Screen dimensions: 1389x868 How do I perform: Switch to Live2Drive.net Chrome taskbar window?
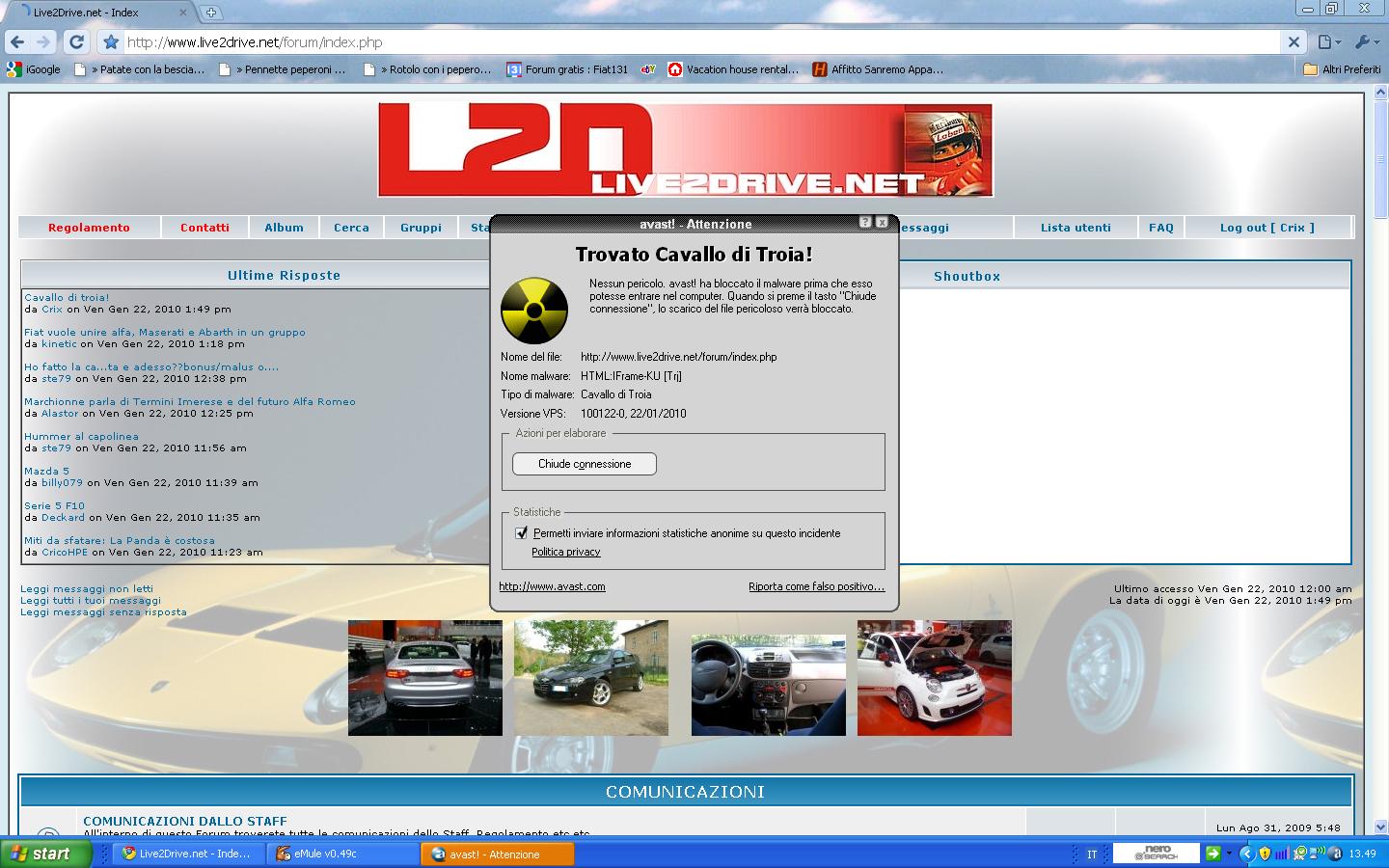189,854
